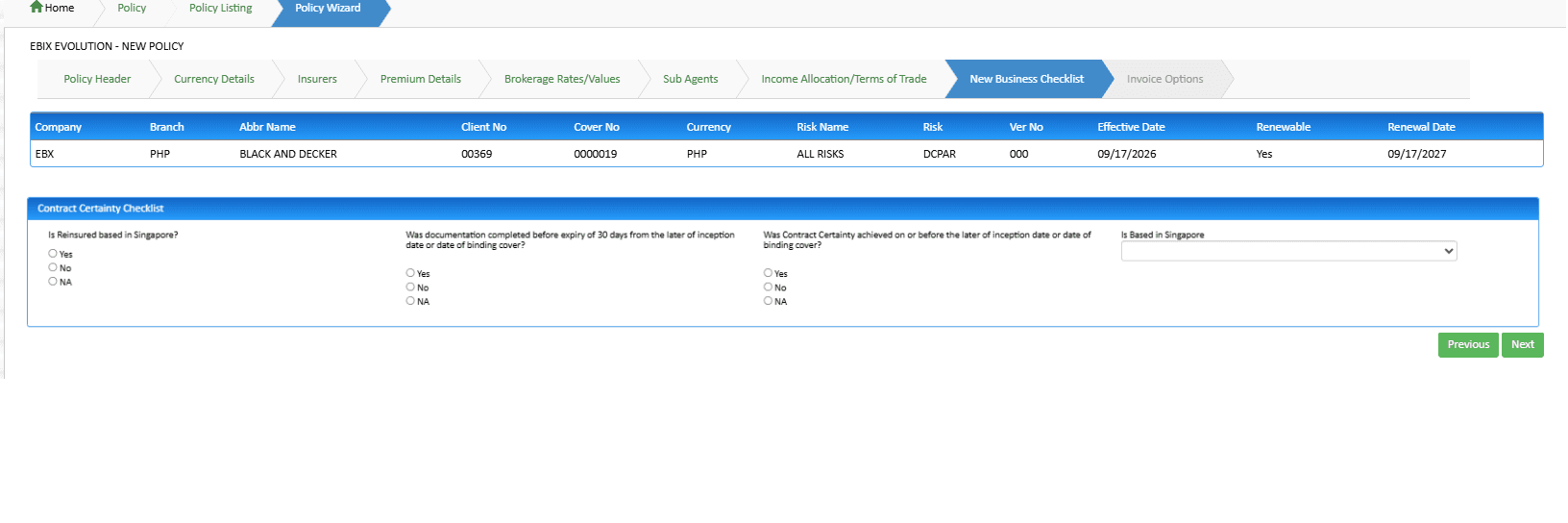
Task: Open the Is Based in Singapore dropdown
Action: tap(1288, 251)
